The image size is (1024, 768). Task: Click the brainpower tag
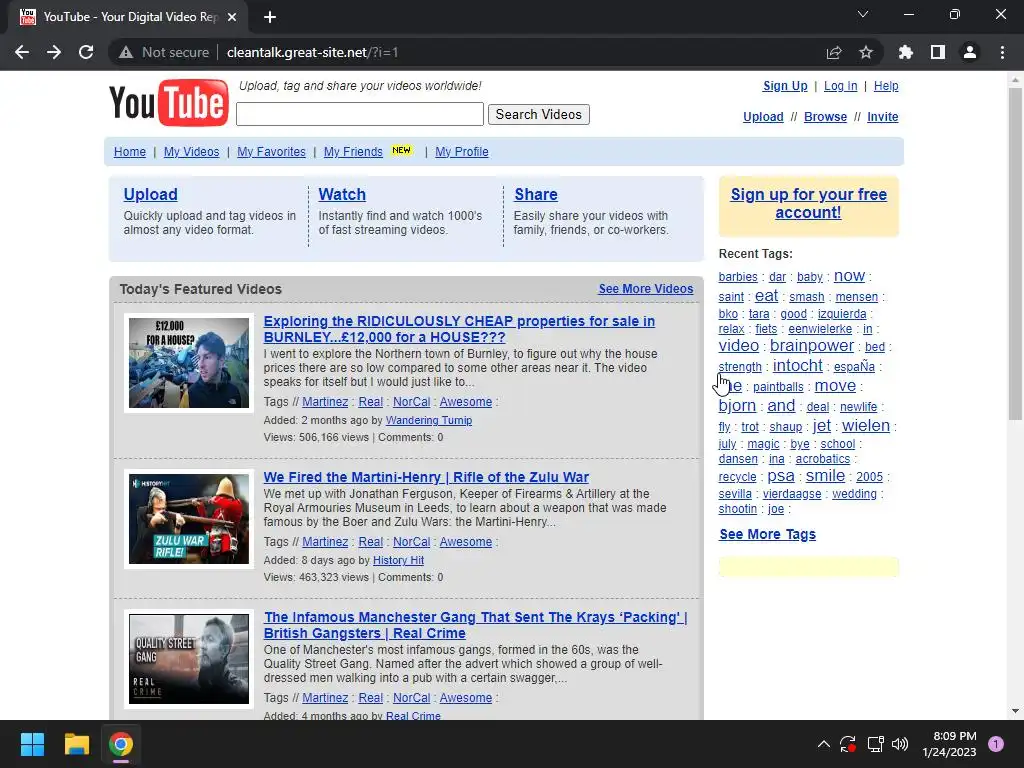pos(812,345)
